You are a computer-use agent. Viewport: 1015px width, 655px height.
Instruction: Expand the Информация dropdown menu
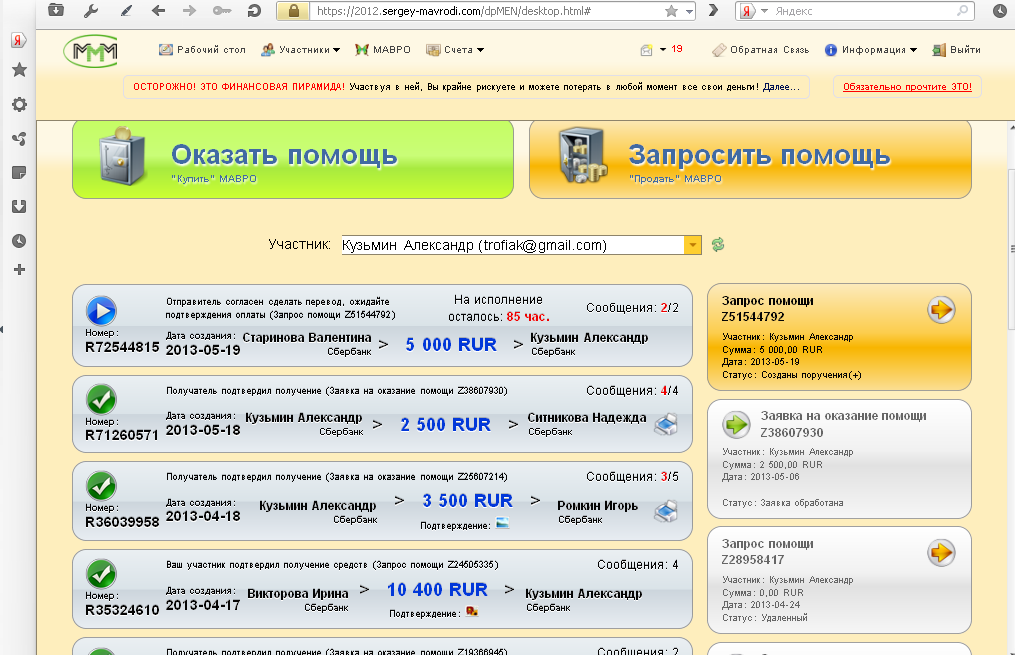tap(871, 50)
